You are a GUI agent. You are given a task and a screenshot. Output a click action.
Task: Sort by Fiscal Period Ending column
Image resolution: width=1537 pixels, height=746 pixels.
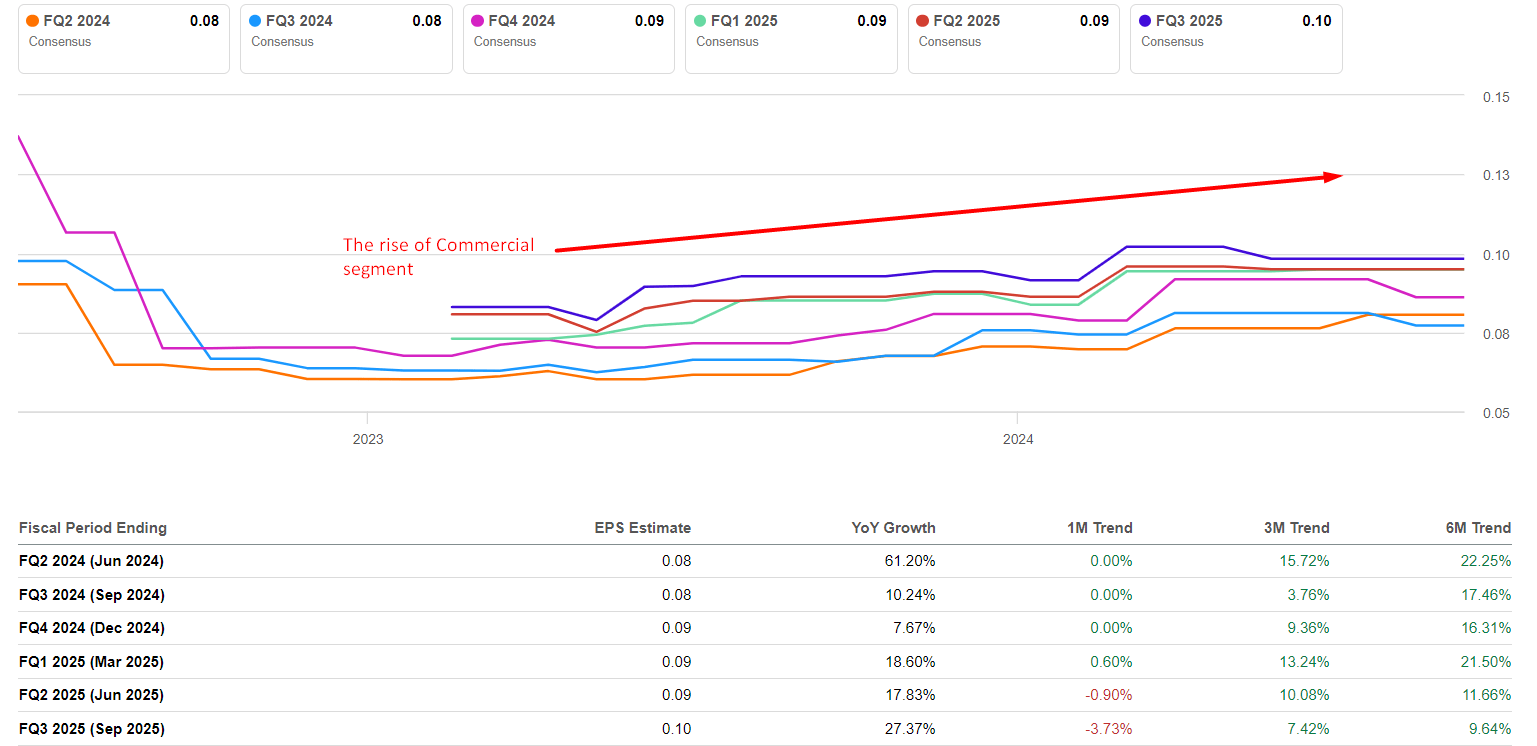click(x=93, y=528)
